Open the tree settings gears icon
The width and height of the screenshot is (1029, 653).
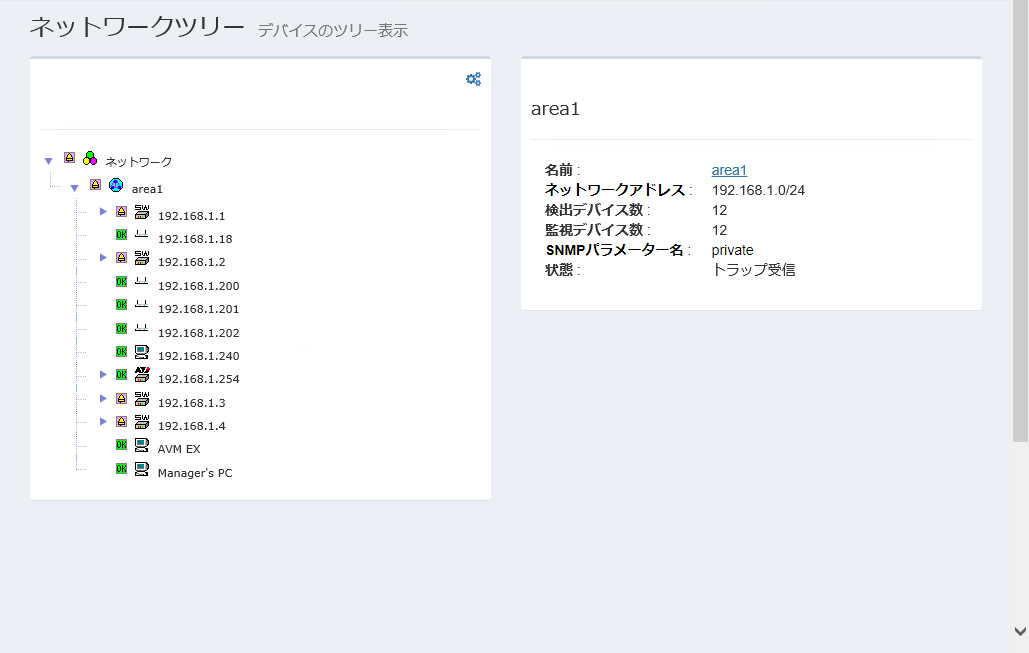[473, 79]
